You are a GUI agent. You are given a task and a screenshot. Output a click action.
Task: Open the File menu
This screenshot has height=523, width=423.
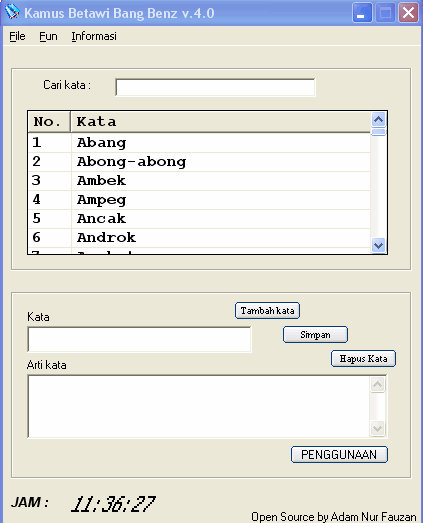(17, 36)
